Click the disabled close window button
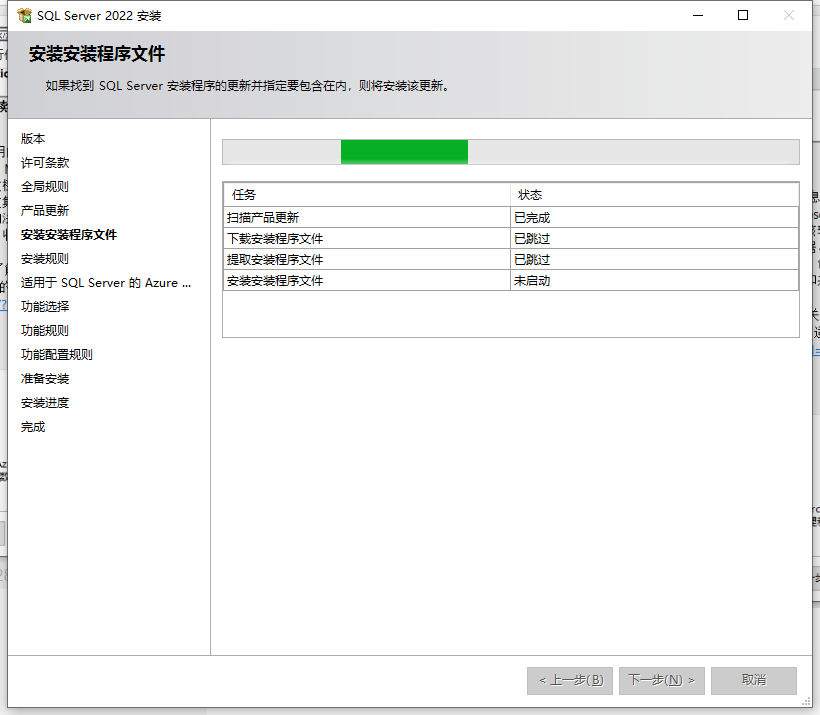The height and width of the screenshot is (715, 820). tap(789, 16)
